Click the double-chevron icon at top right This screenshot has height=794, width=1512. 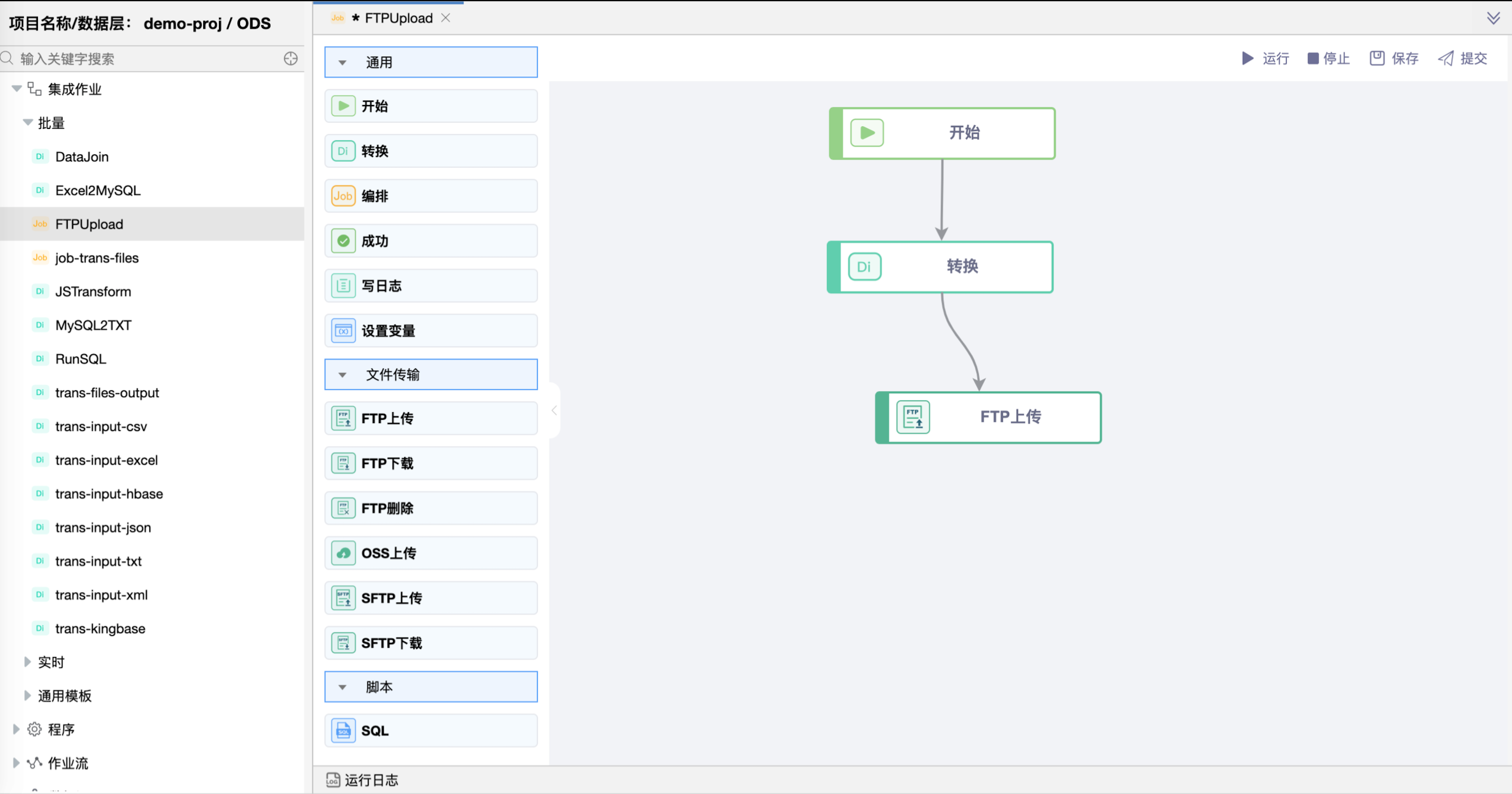pos(1492,18)
